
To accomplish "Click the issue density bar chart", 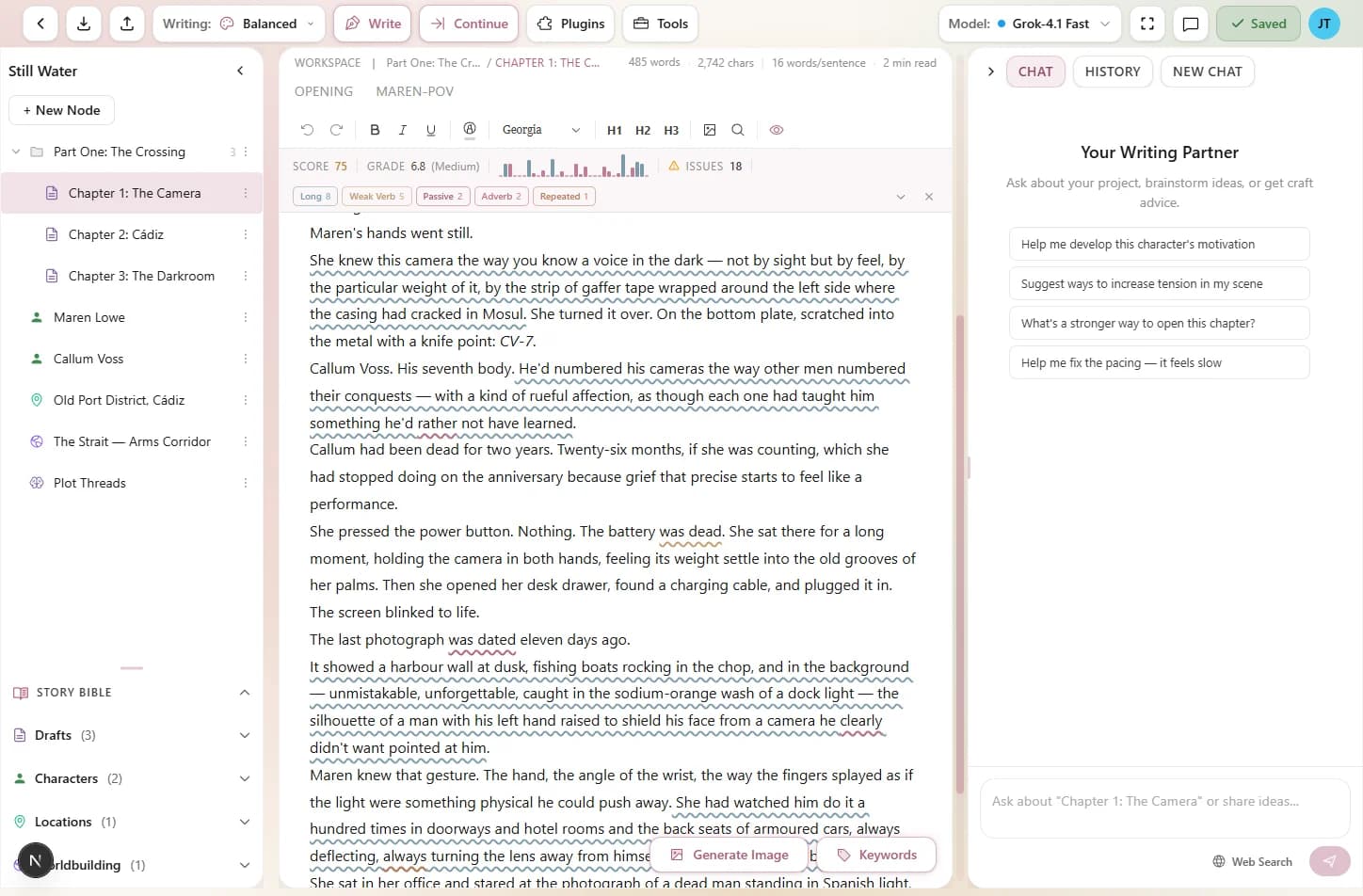I will point(572,166).
